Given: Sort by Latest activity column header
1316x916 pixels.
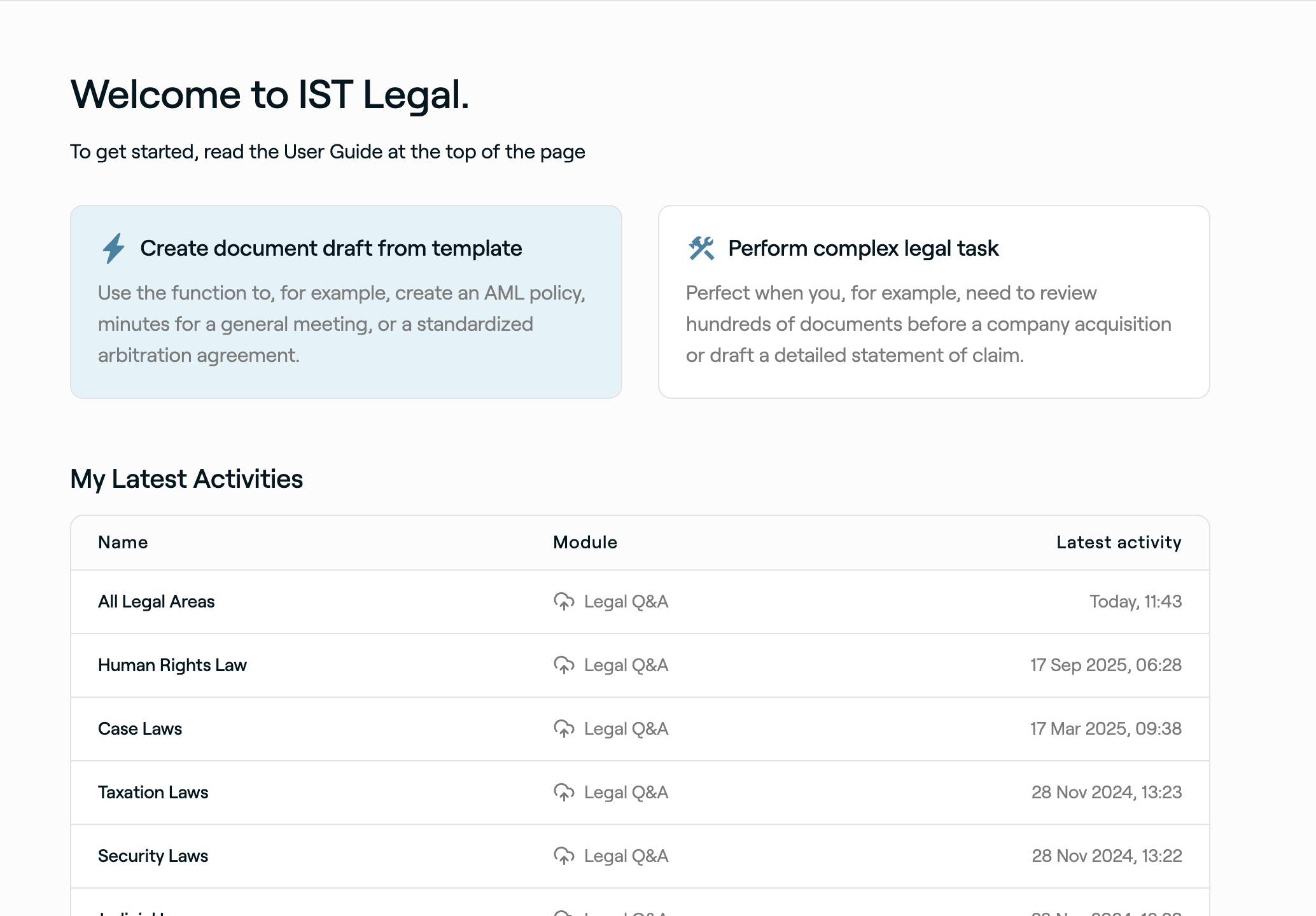Looking at the screenshot, I should (x=1119, y=542).
